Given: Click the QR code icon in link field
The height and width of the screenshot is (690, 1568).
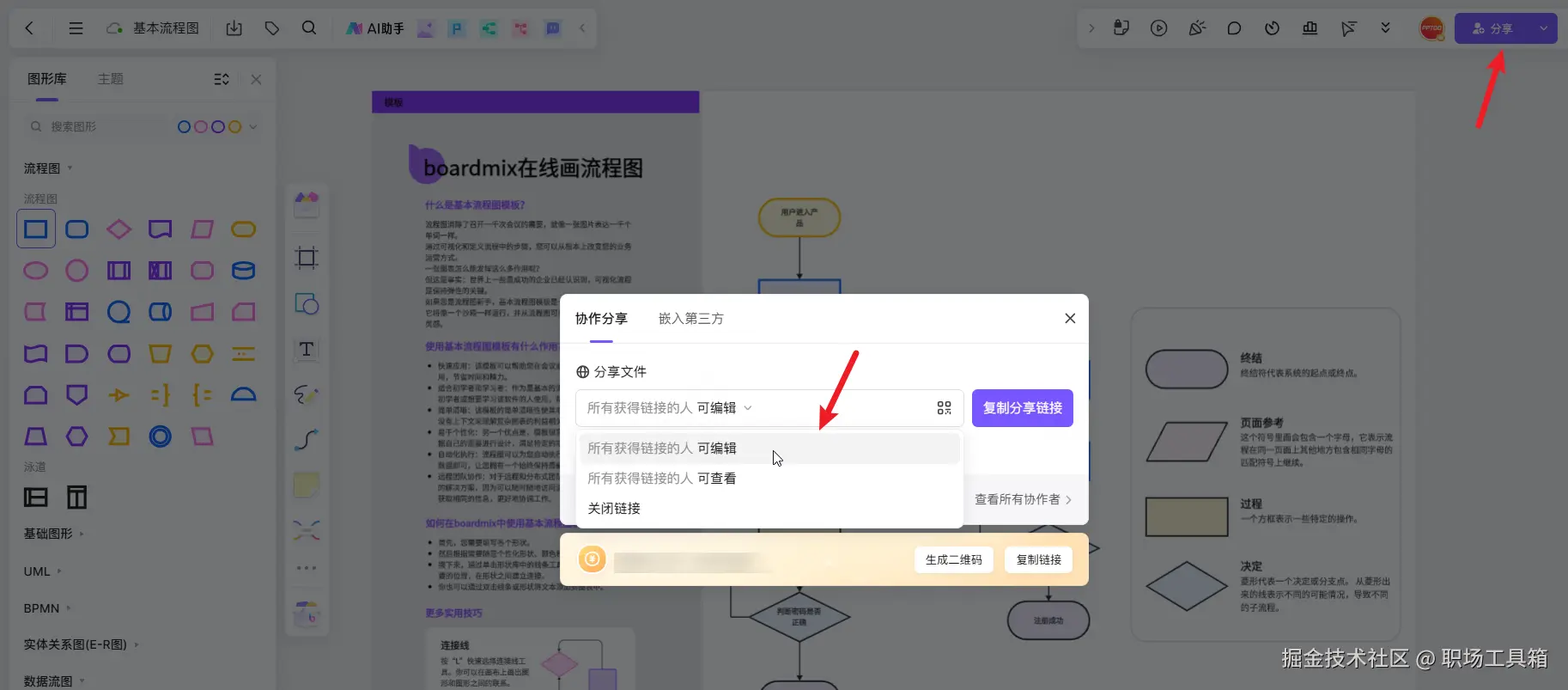Looking at the screenshot, I should pyautogui.click(x=945, y=408).
